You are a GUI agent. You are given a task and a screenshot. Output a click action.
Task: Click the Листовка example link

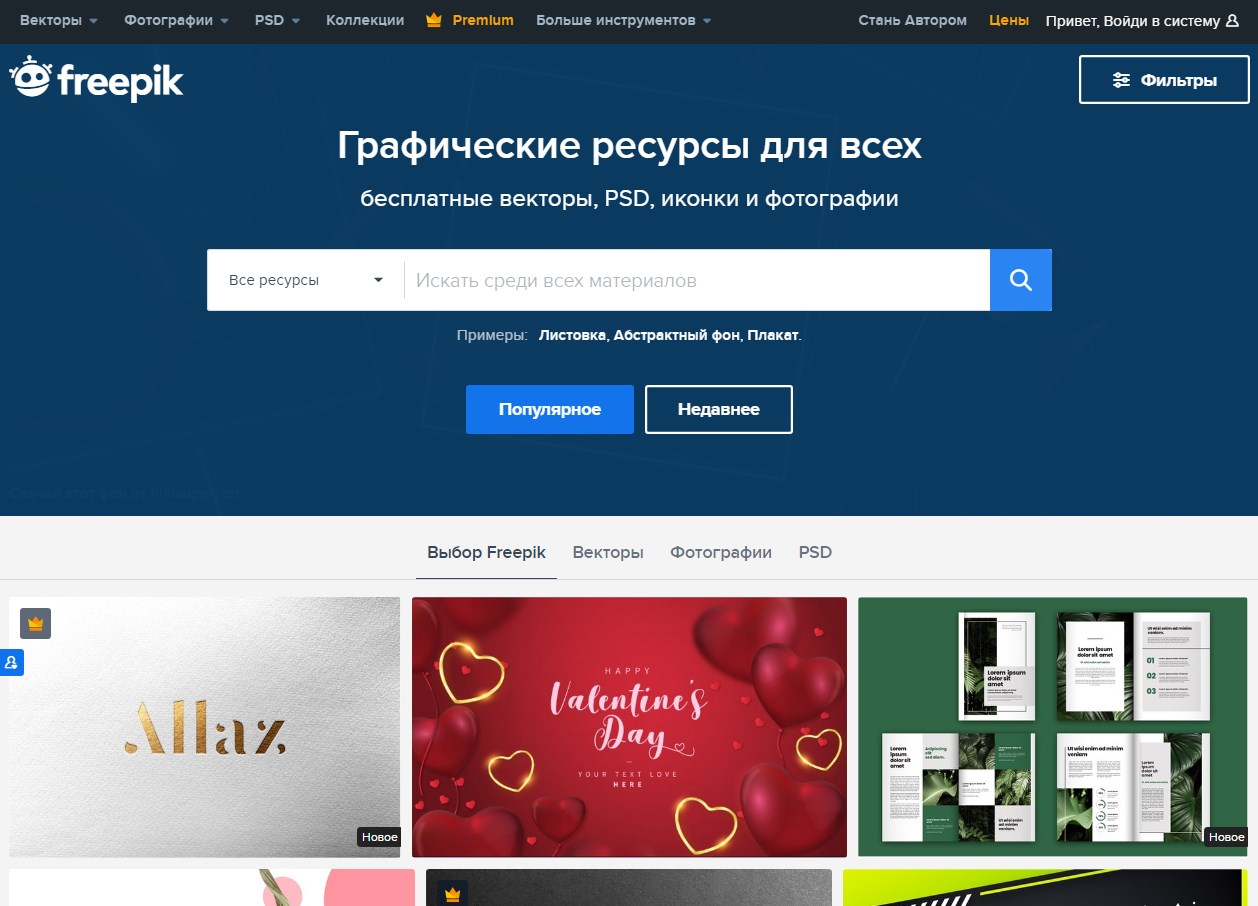[x=573, y=335]
